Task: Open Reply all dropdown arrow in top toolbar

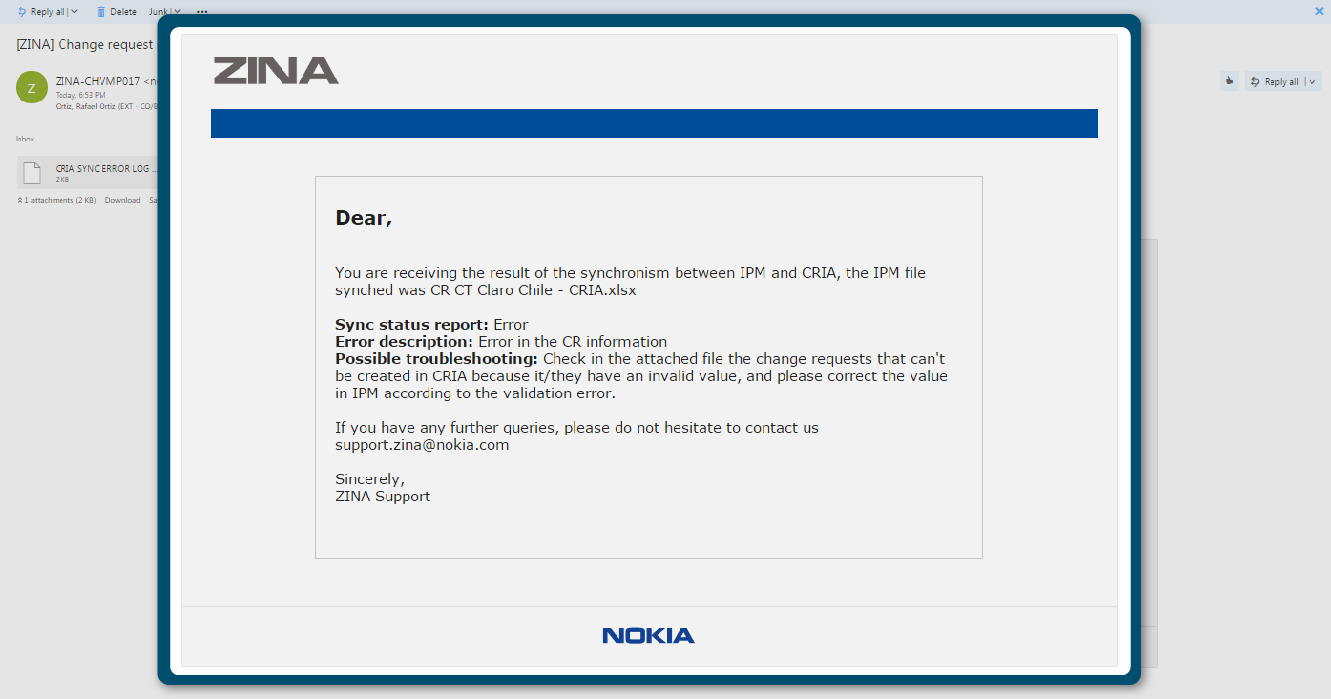Action: pos(75,12)
